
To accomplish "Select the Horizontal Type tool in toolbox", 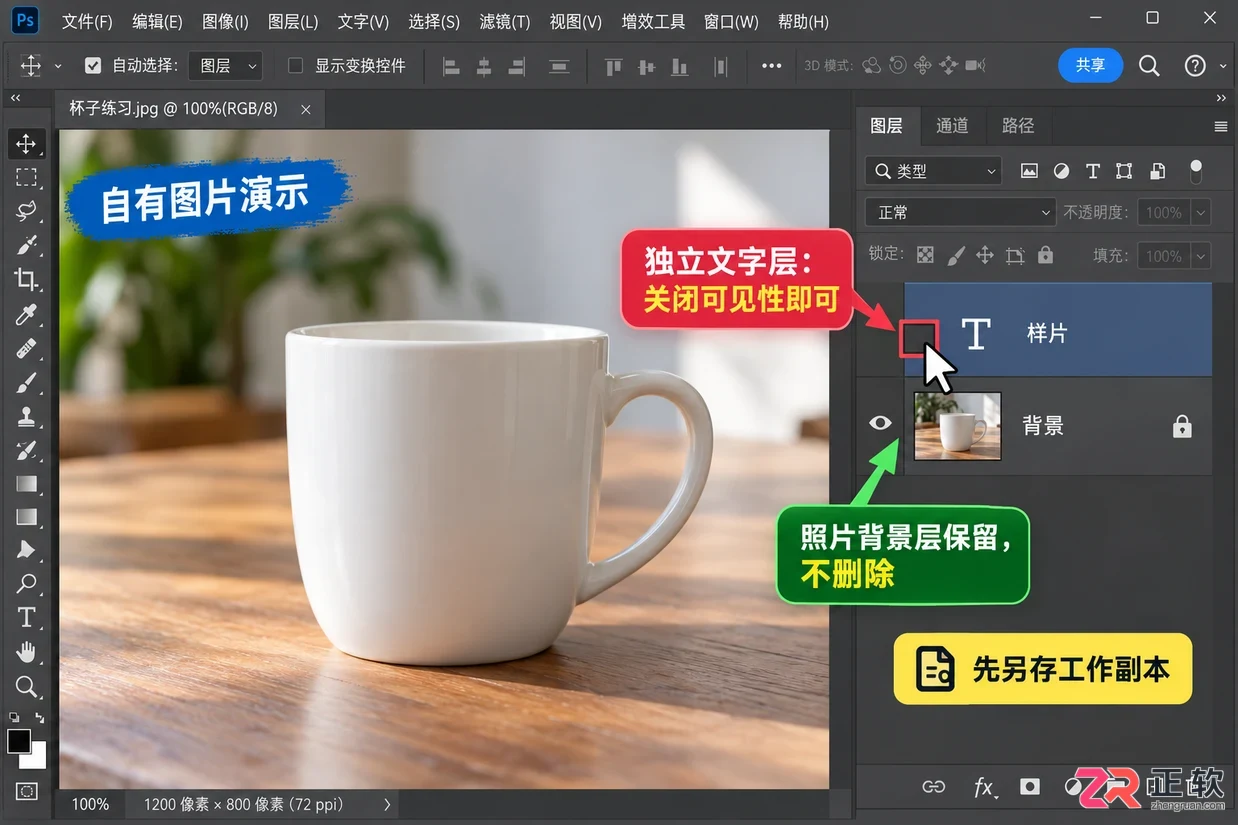I will [26, 617].
